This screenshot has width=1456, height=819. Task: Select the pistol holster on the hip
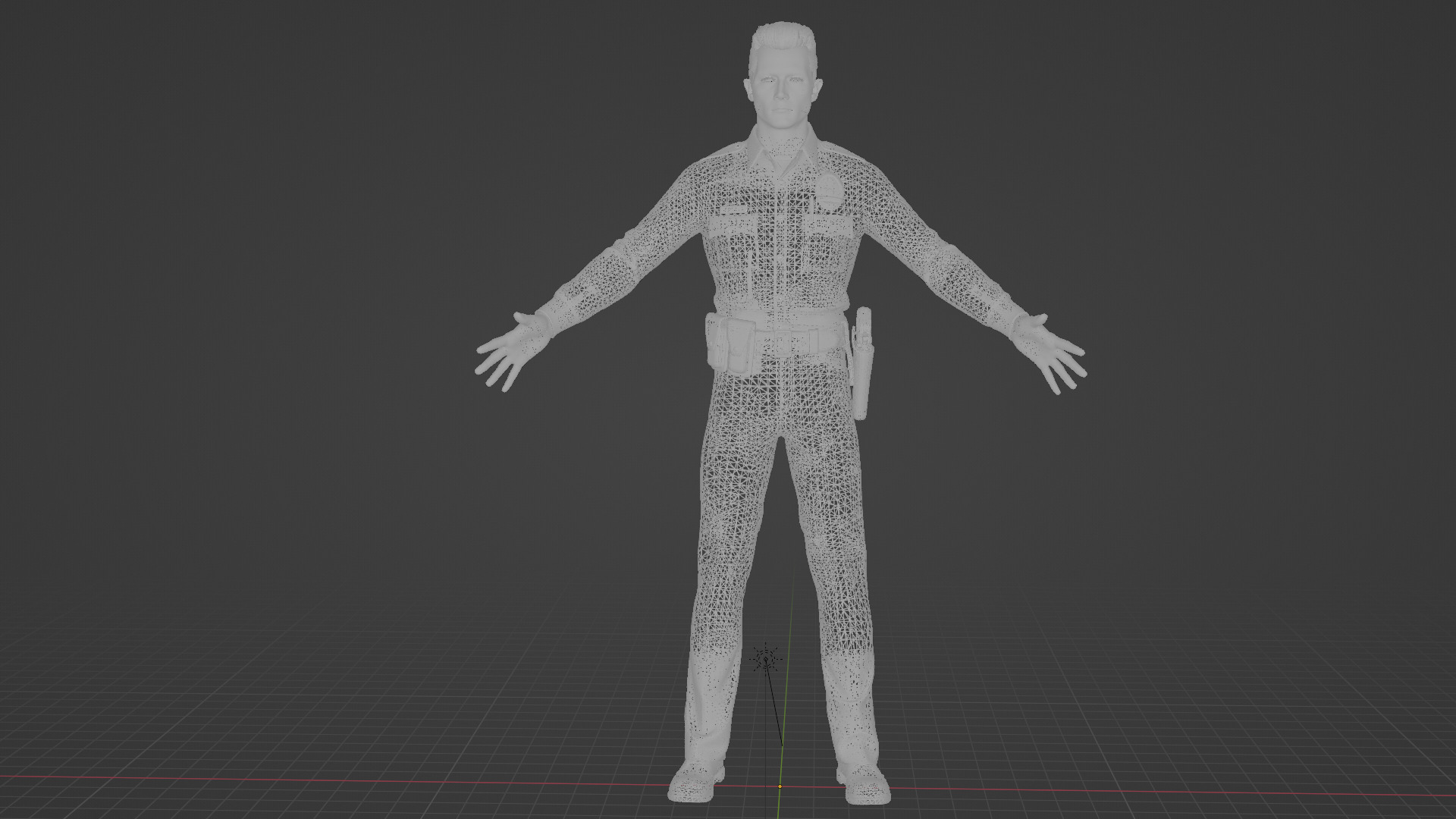pyautogui.click(x=861, y=364)
